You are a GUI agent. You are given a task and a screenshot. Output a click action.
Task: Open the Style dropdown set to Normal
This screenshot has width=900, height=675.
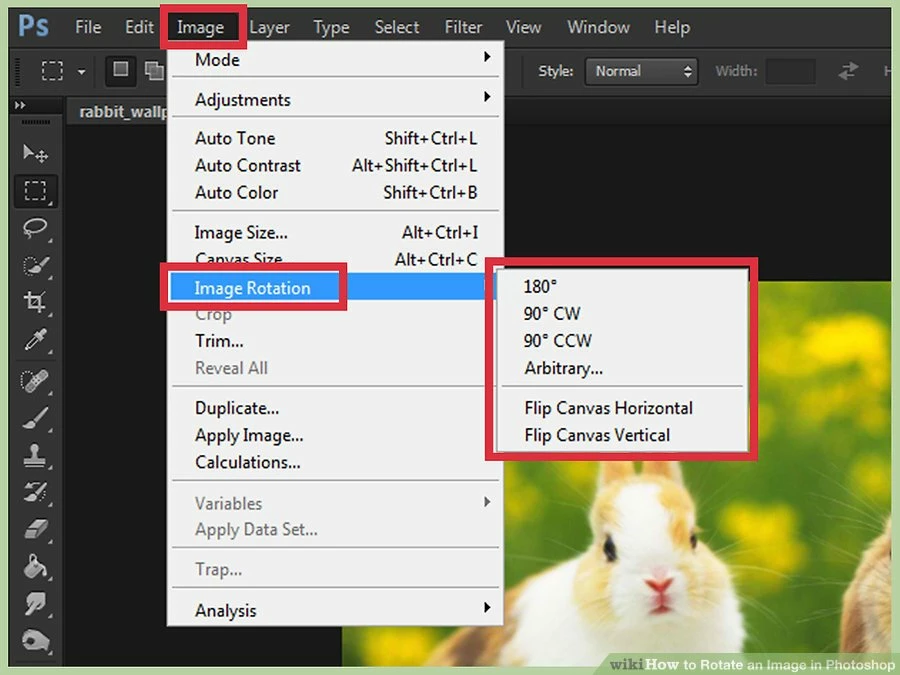641,71
